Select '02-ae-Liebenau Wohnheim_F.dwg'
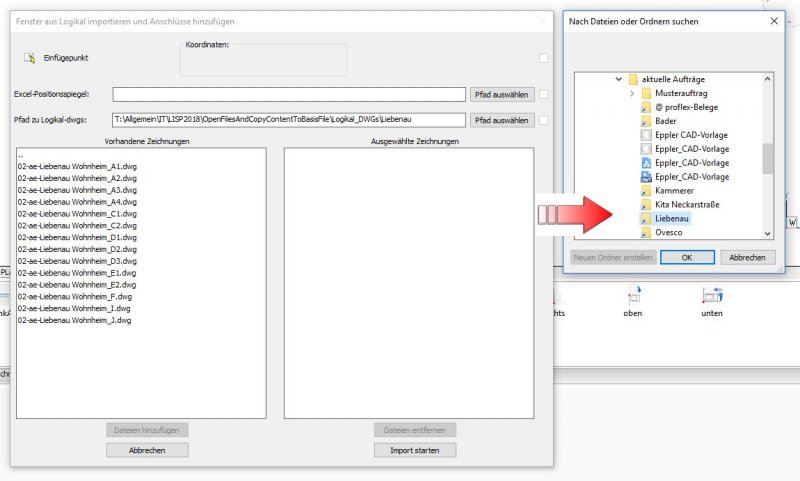 pos(75,296)
